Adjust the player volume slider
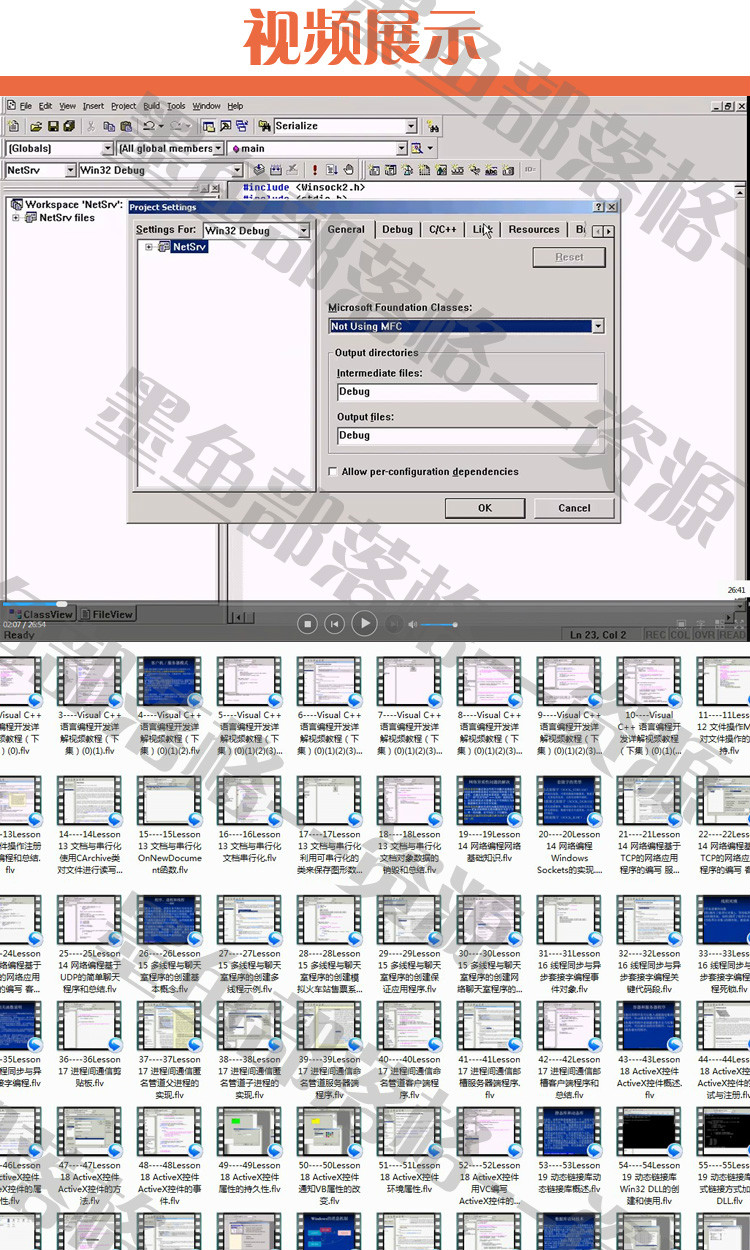The height and width of the screenshot is (1250, 750). tap(439, 624)
